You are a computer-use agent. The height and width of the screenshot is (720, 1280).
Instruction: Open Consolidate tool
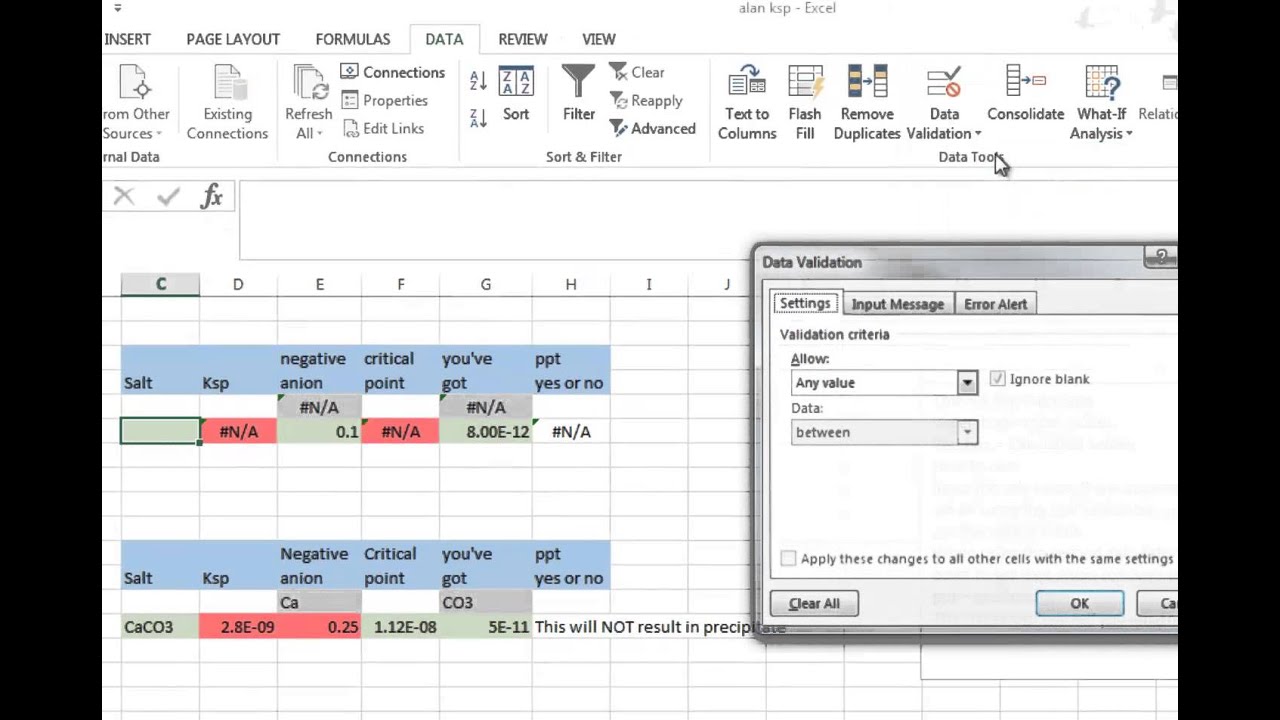1026,95
